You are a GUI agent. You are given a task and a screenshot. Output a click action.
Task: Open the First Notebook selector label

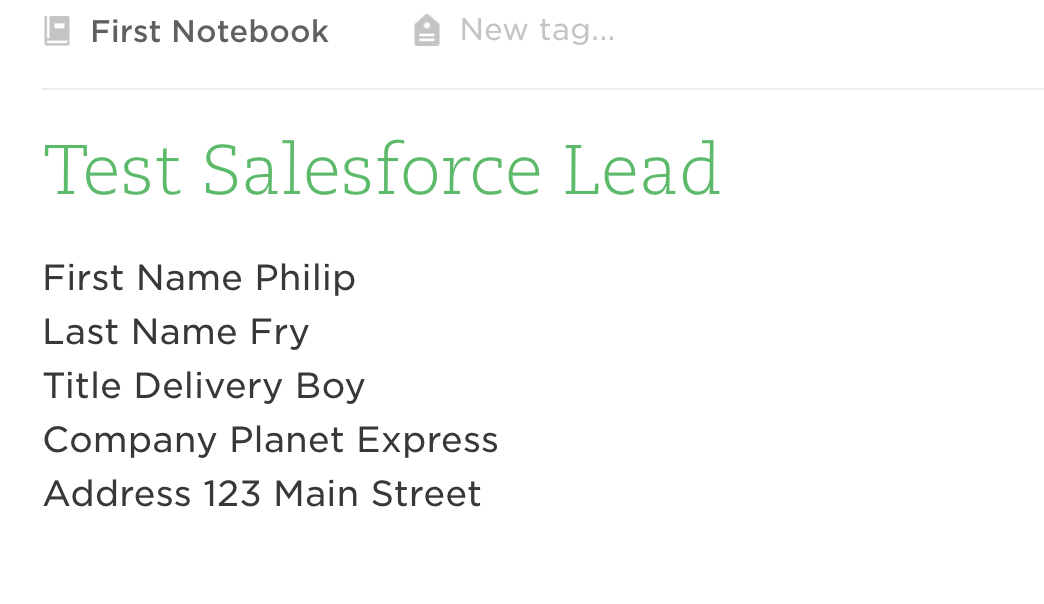(209, 31)
